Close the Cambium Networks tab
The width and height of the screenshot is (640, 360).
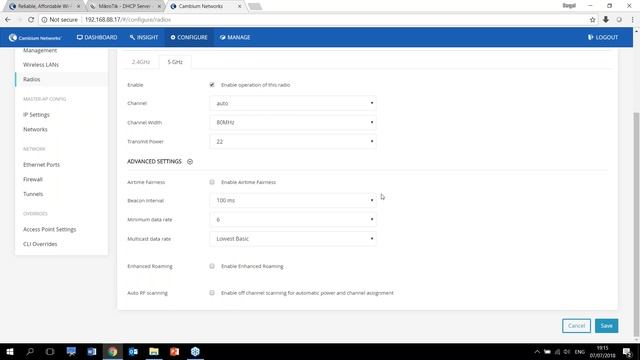[240, 6]
